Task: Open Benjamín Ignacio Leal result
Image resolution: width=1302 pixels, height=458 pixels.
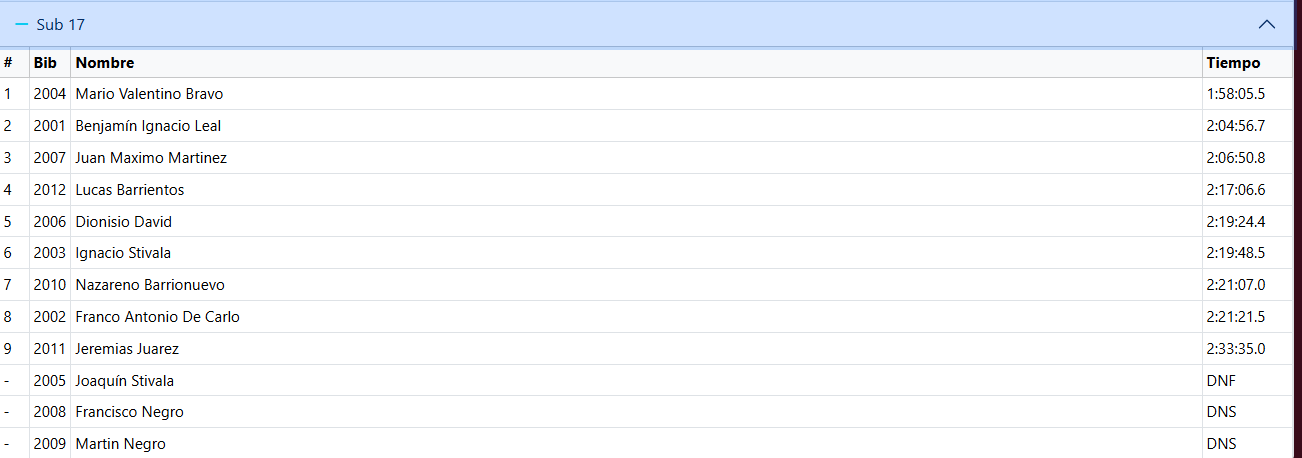Action: [x=646, y=126]
